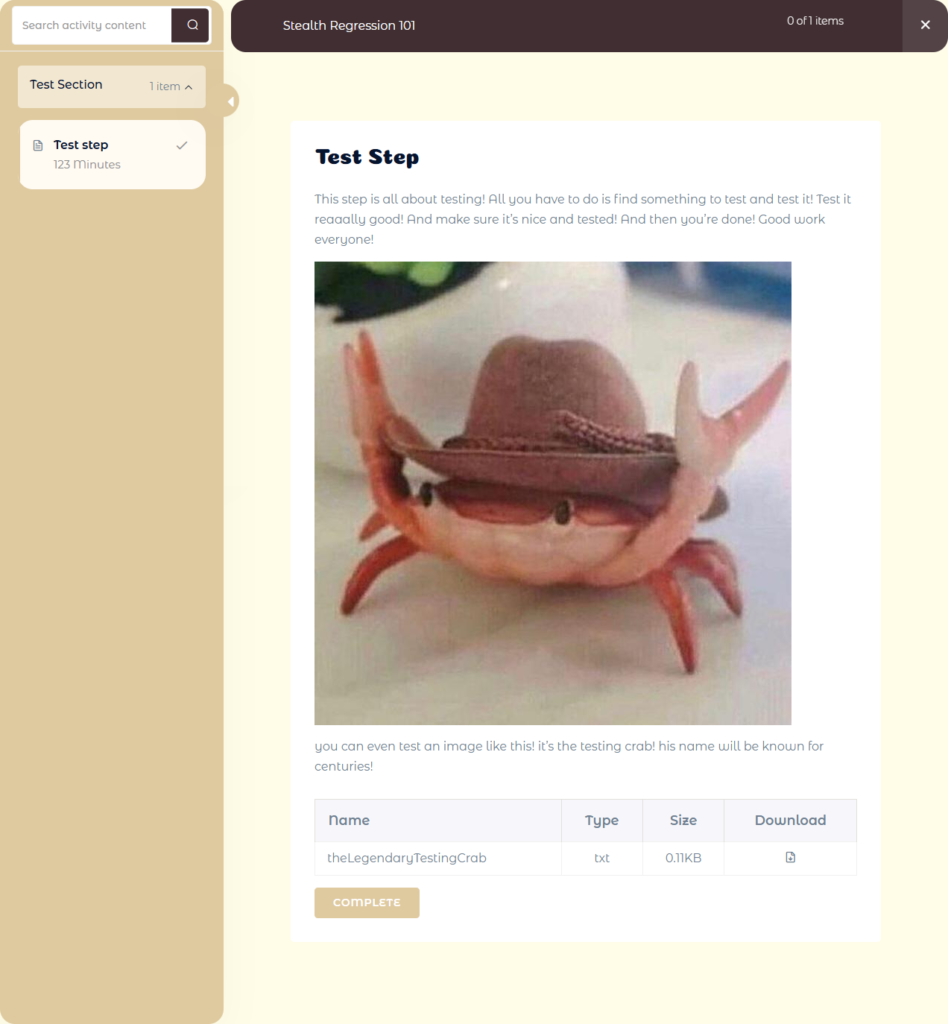The height and width of the screenshot is (1024, 948).
Task: Collapse the sidebar using the arrow handle
Action: 230,101
